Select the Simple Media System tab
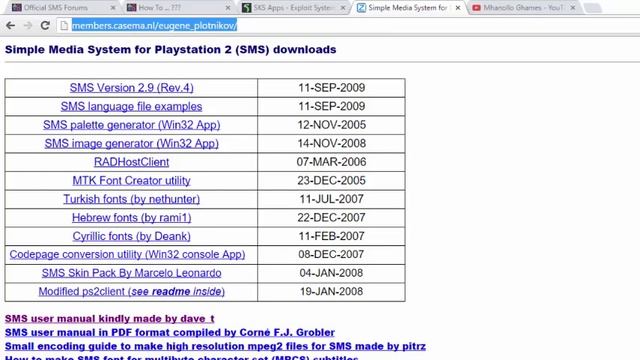640x360 pixels. click(x=408, y=7)
